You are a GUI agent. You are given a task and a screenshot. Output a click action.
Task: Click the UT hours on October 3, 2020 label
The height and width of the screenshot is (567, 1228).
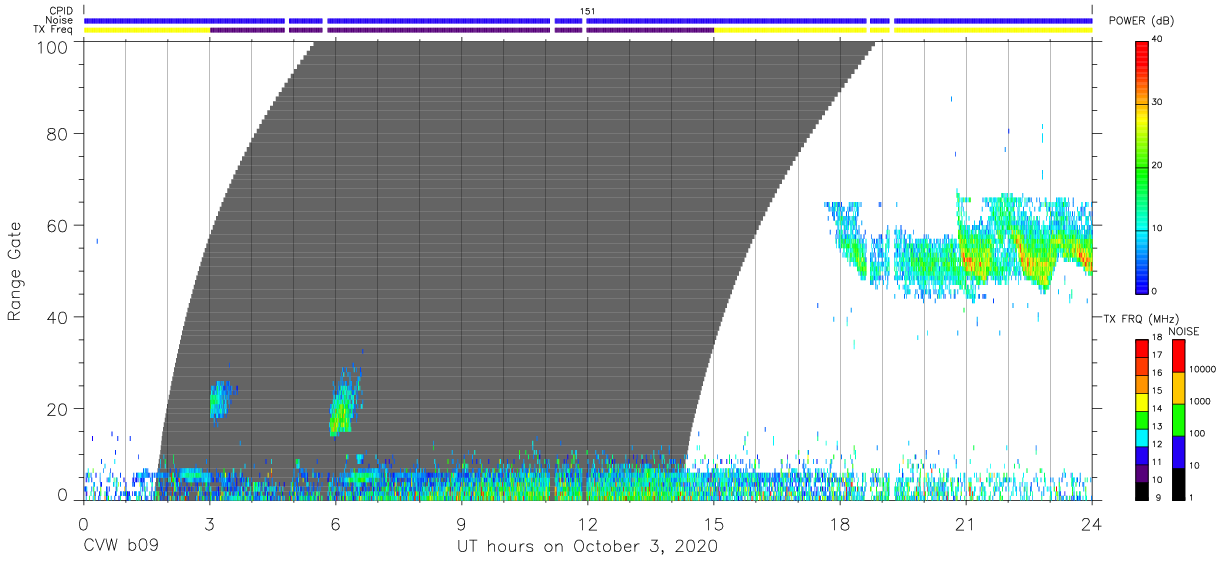(x=588, y=547)
